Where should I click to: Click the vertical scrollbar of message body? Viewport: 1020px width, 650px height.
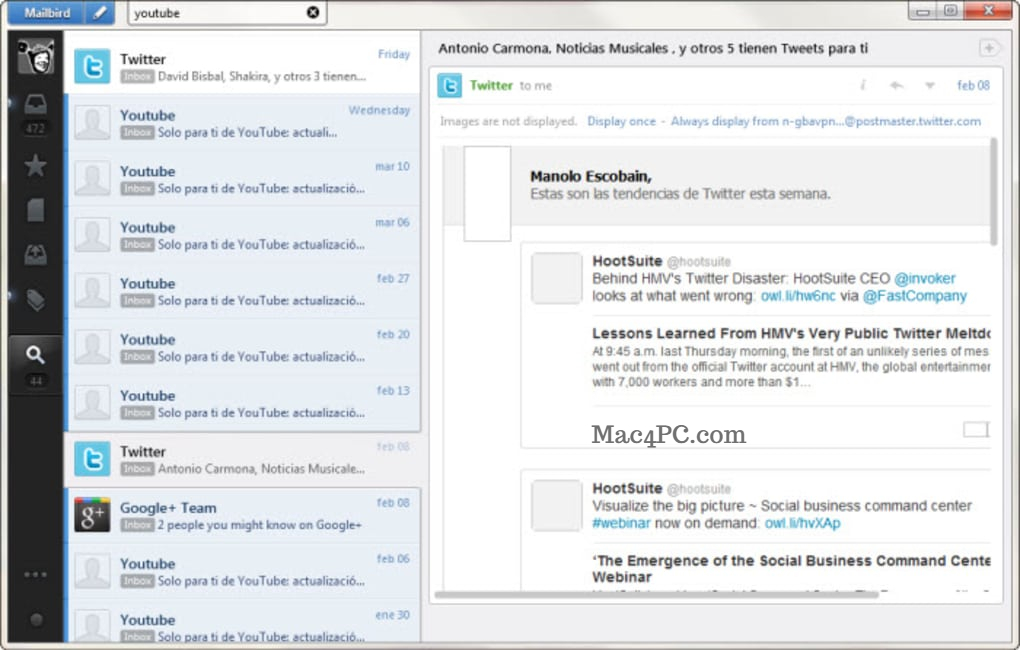[x=993, y=191]
